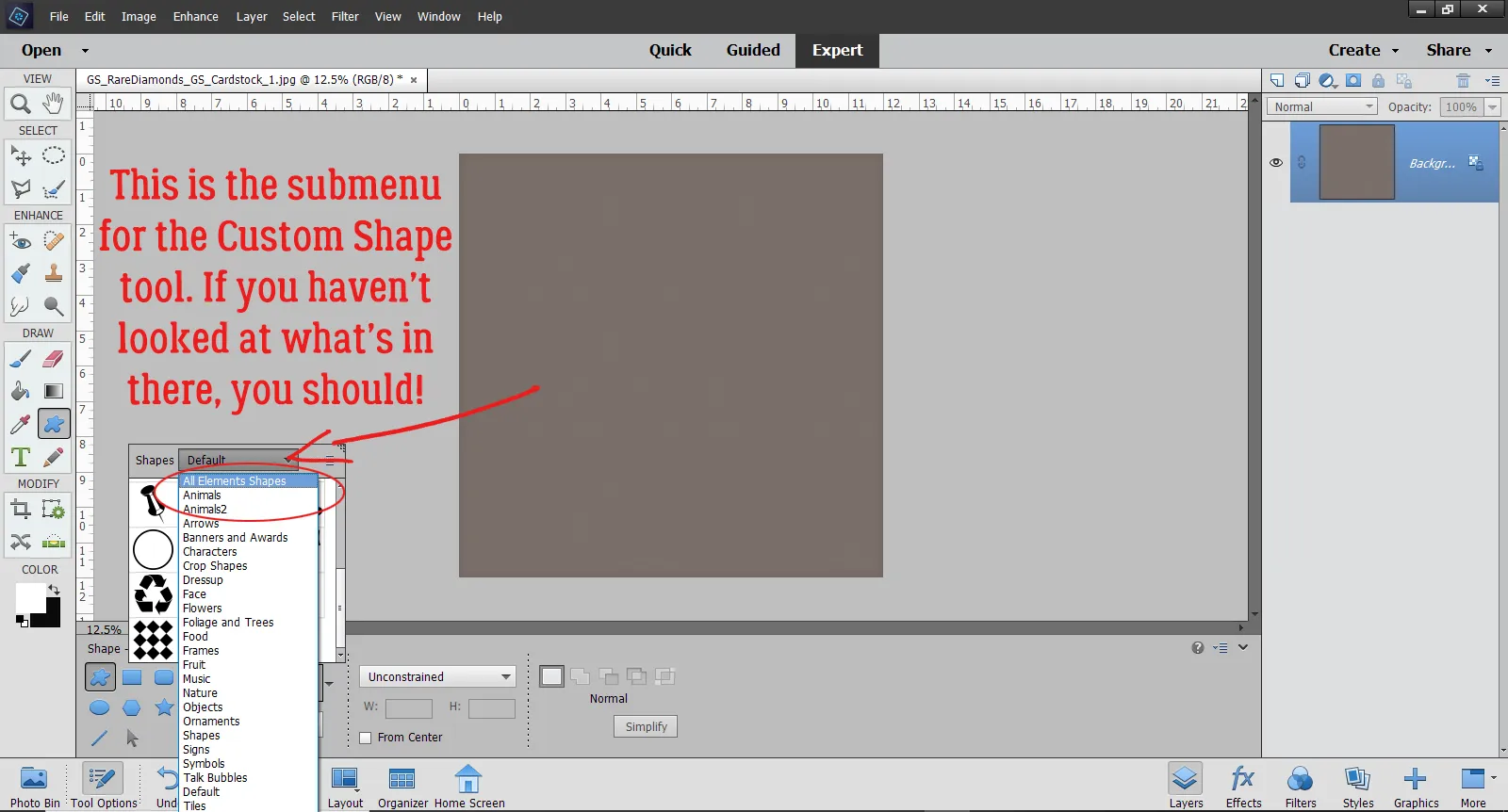Image resolution: width=1508 pixels, height=812 pixels.
Task: Click the Simplify button
Action: point(646,727)
